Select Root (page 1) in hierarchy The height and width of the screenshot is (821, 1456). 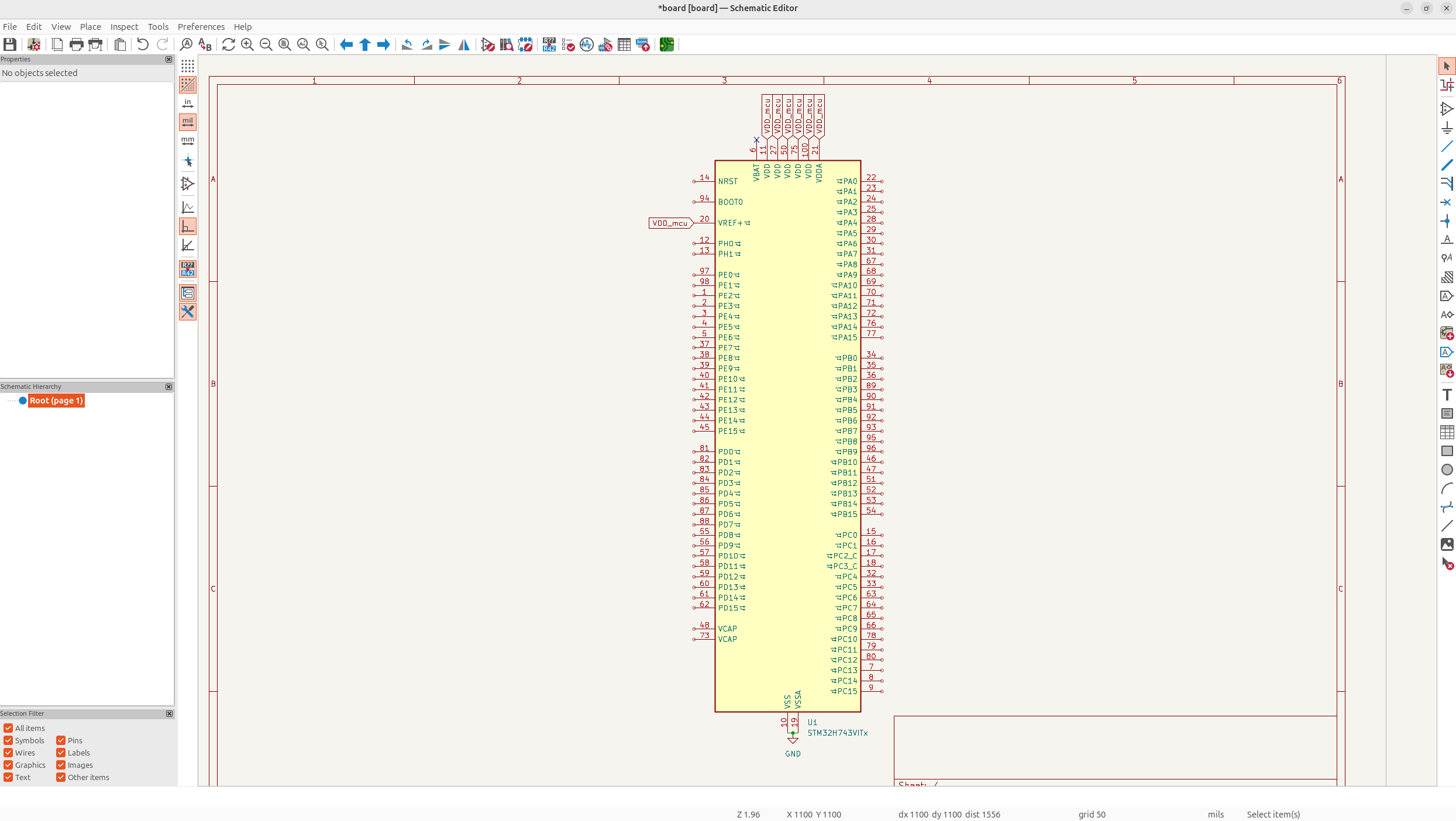coord(56,401)
